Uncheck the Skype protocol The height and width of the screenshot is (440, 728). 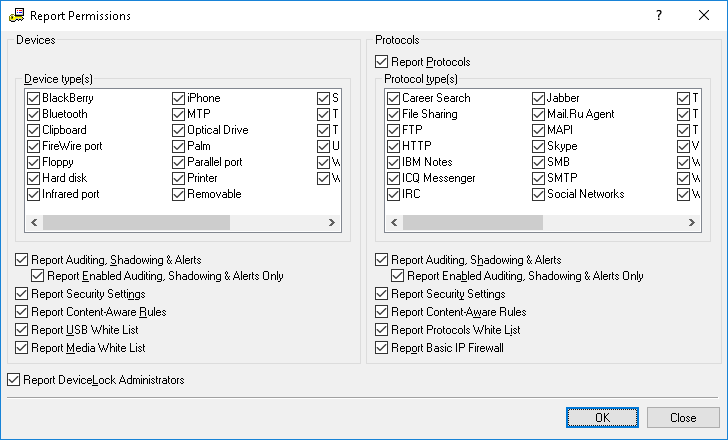point(539,146)
